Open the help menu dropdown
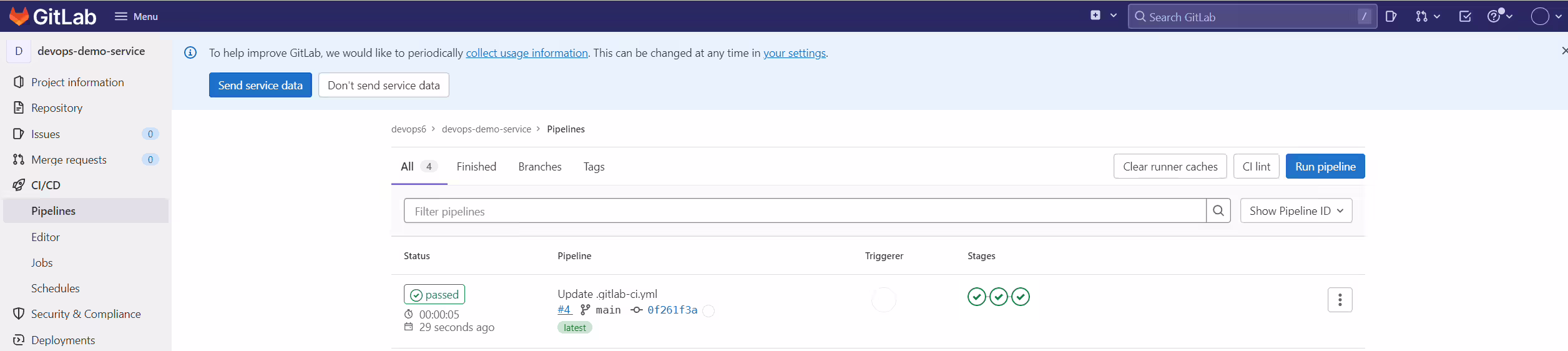The width and height of the screenshot is (1568, 351). pos(1499,16)
